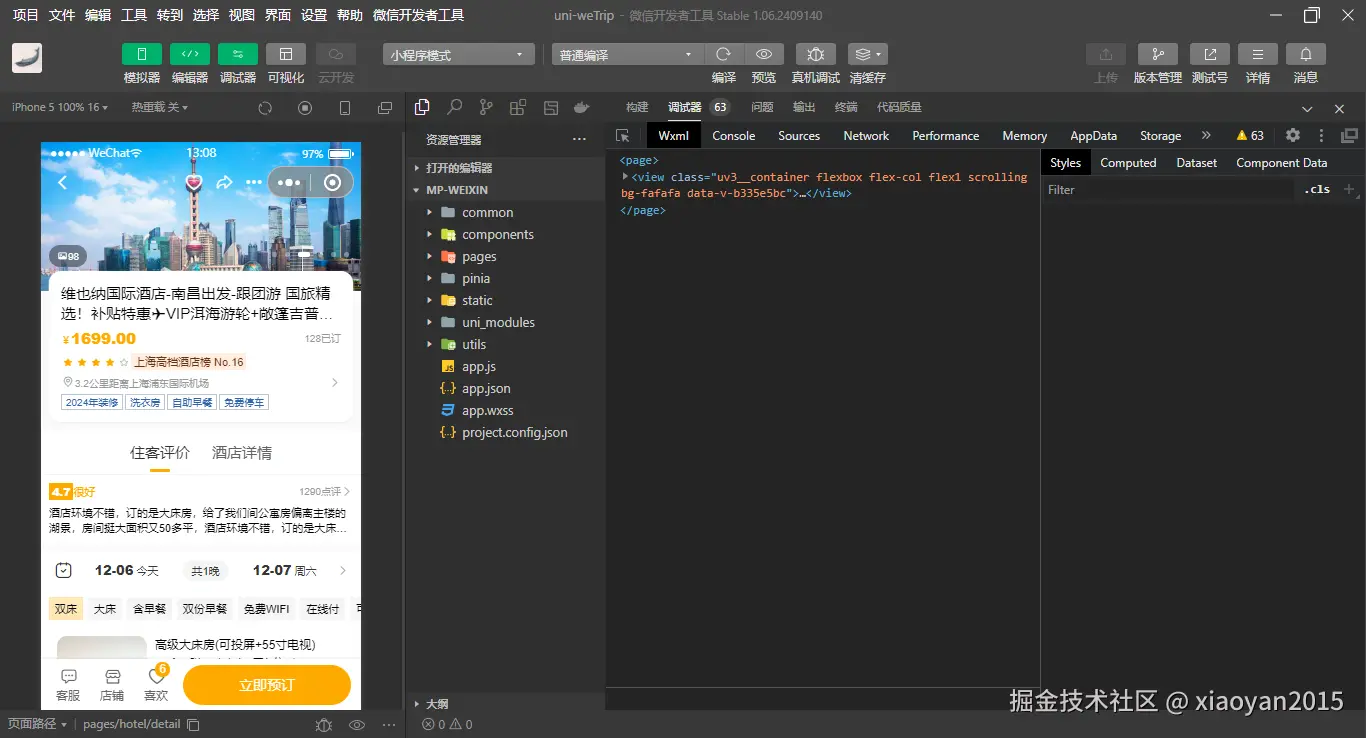Open the 测试号 test account icon
1366x738 pixels.
pos(1210,54)
